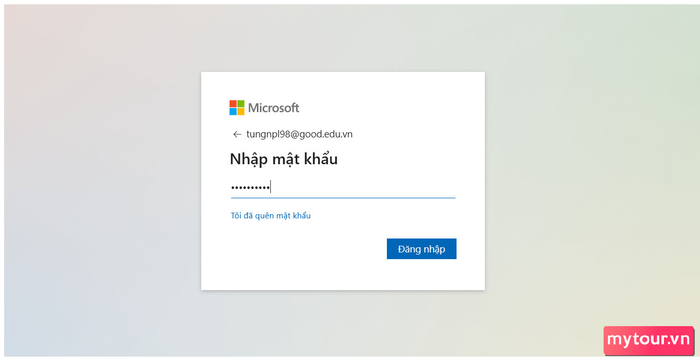Click the "Đăng nhập" sign-in button
Viewport: 700px width, 363px height.
click(421, 249)
